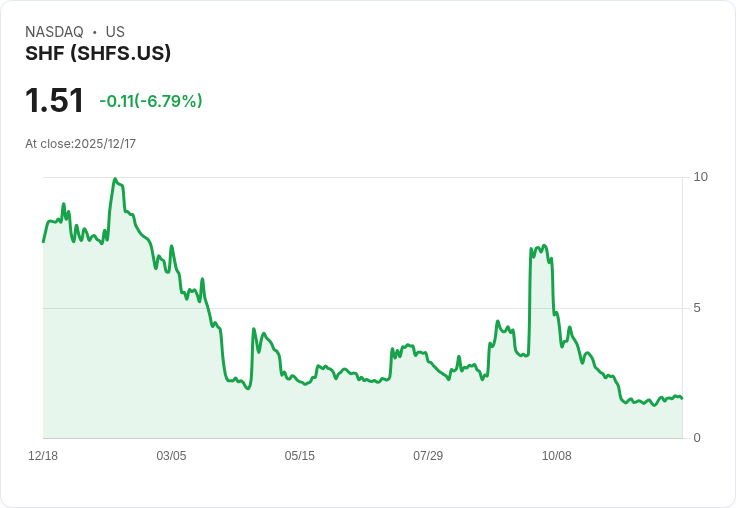Click the April price spike peak
This screenshot has width=736, height=508.
point(254,329)
